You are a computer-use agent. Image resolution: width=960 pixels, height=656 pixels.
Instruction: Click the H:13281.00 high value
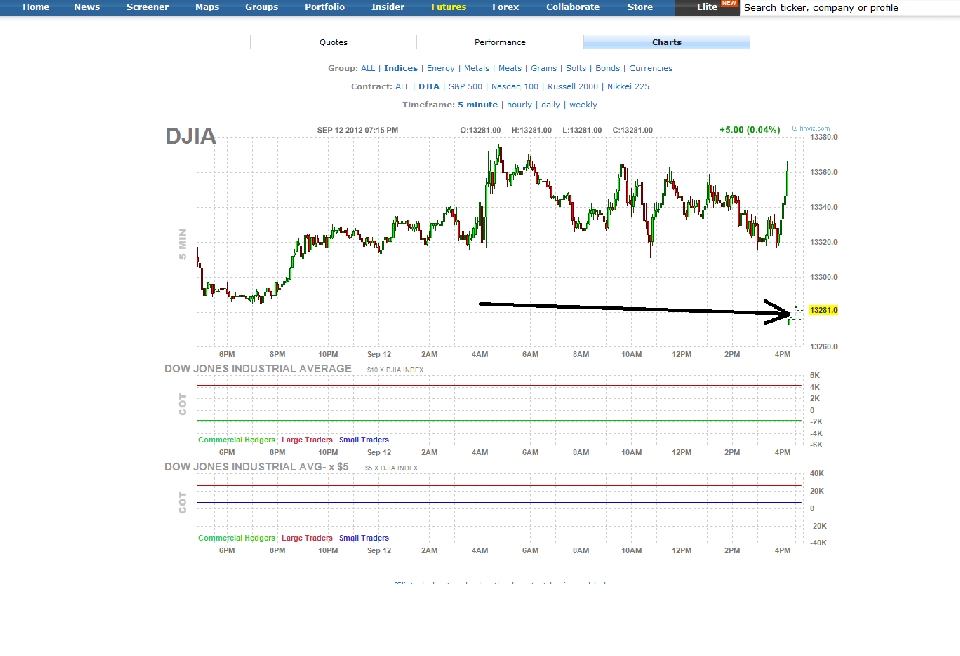tap(531, 130)
